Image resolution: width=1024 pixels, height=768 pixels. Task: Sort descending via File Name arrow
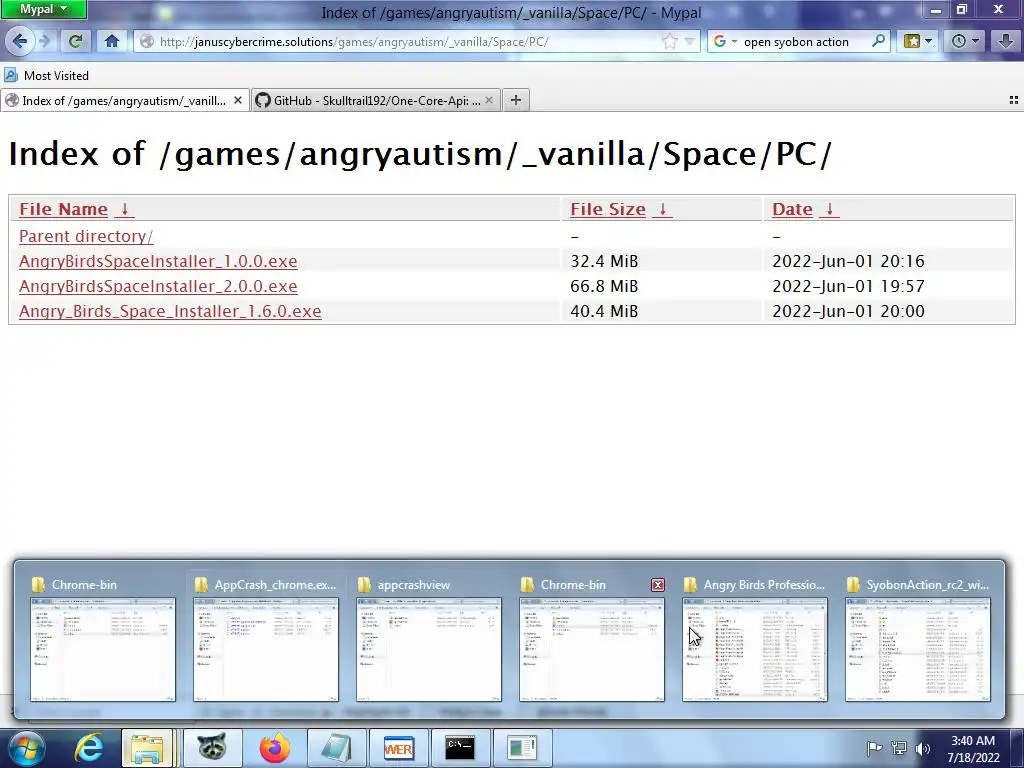pos(124,209)
